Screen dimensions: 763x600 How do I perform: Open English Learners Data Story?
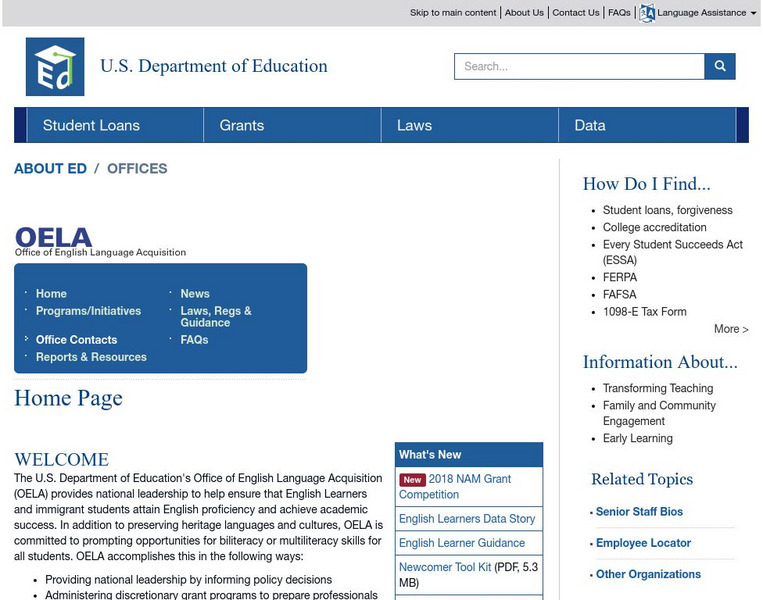coord(467,519)
